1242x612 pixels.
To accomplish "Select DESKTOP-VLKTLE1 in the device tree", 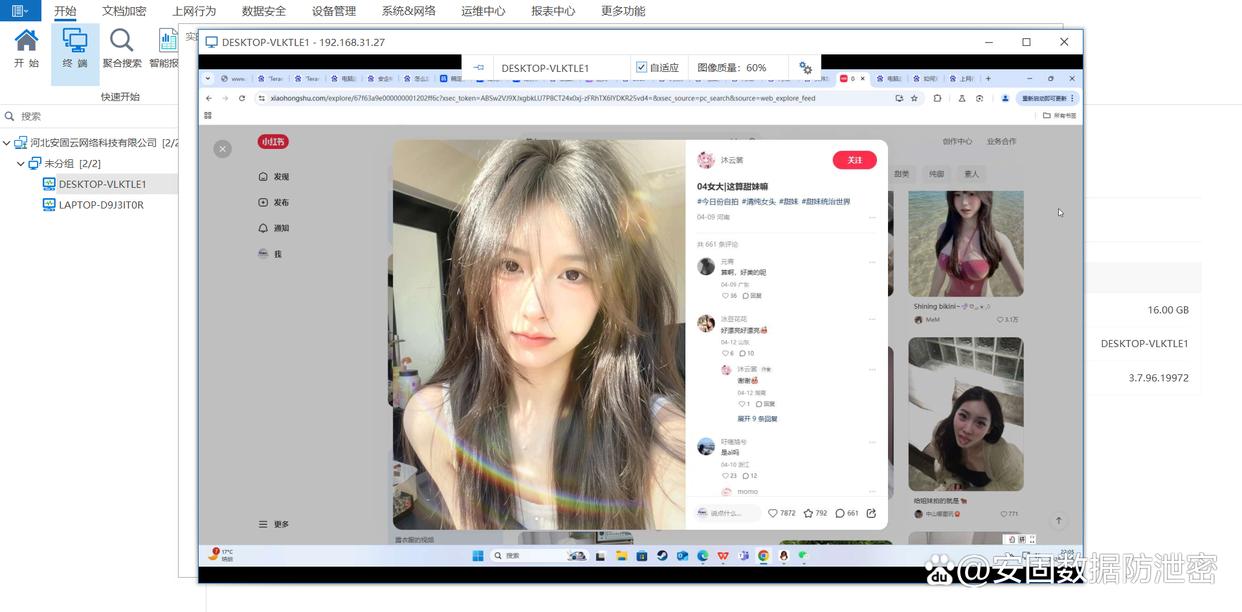I will (102, 184).
